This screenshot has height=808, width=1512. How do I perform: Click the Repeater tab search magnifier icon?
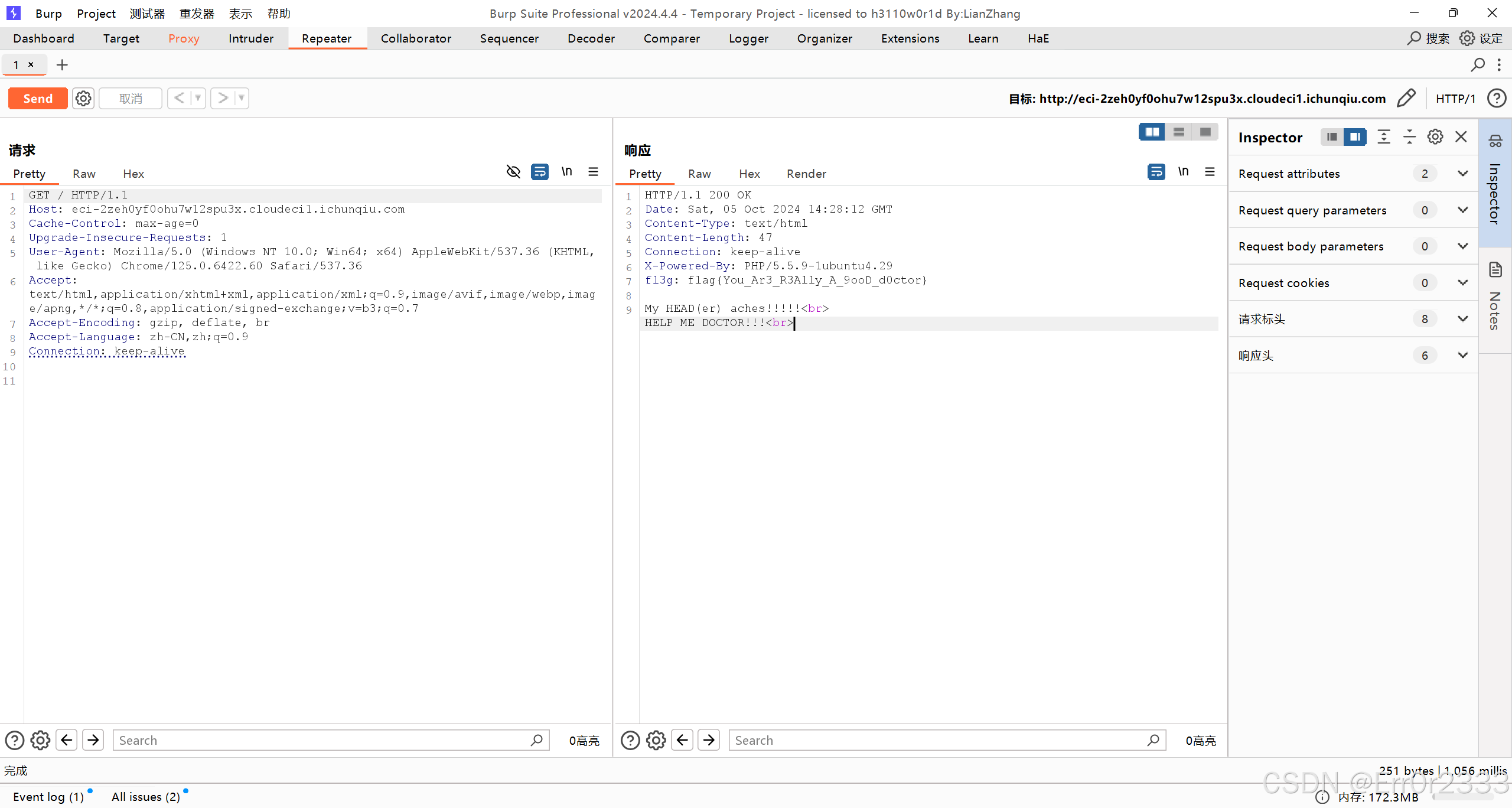coord(1478,65)
